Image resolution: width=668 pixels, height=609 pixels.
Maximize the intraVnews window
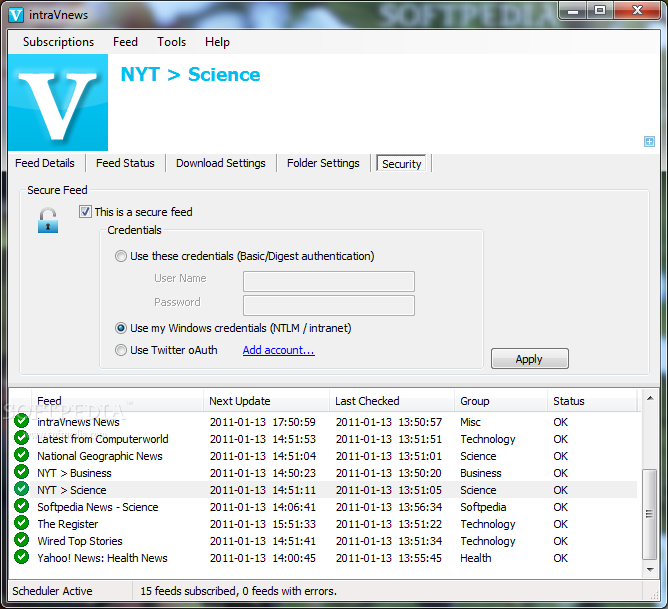[600, 11]
